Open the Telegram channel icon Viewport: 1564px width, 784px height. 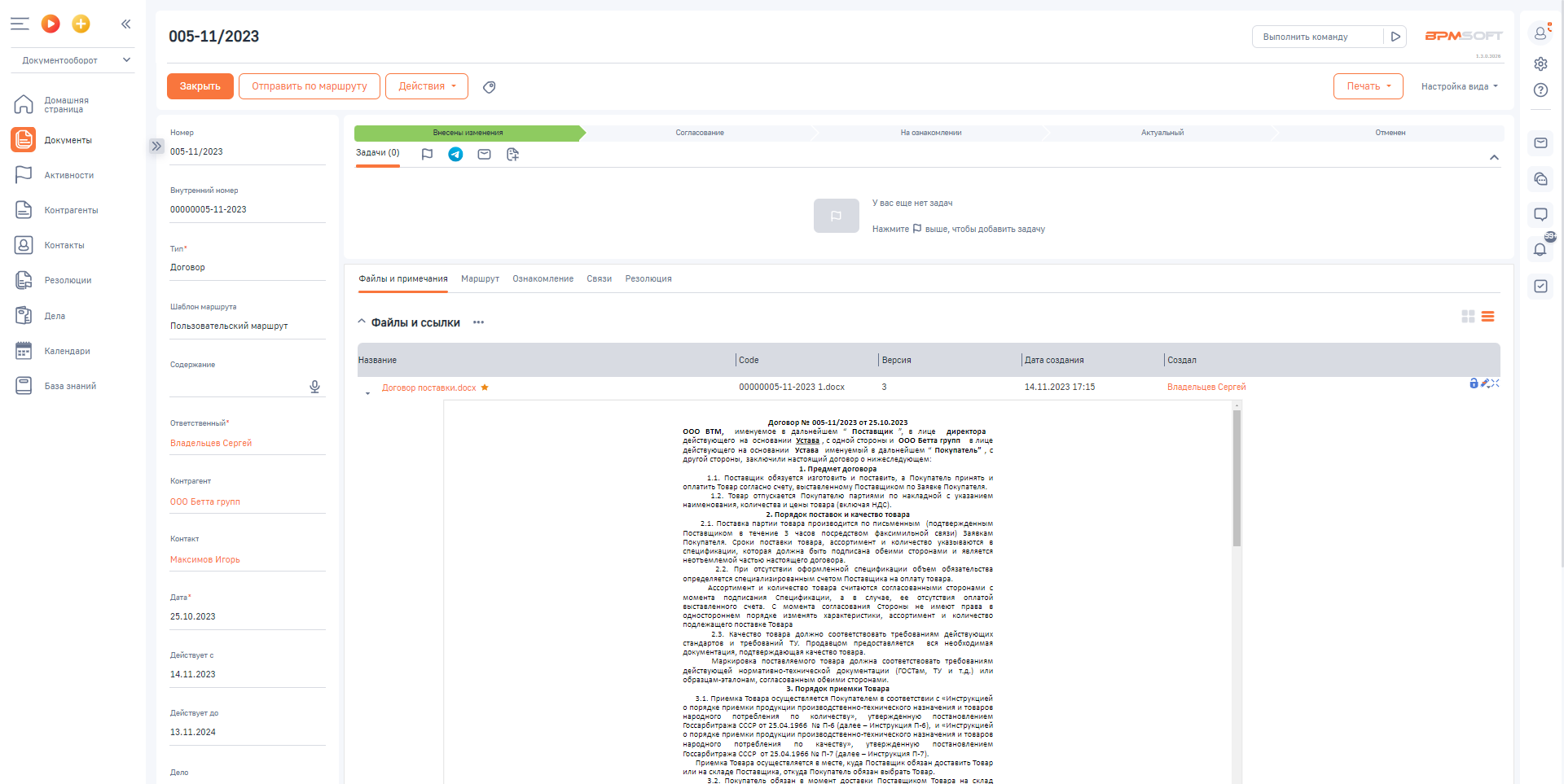[455, 154]
